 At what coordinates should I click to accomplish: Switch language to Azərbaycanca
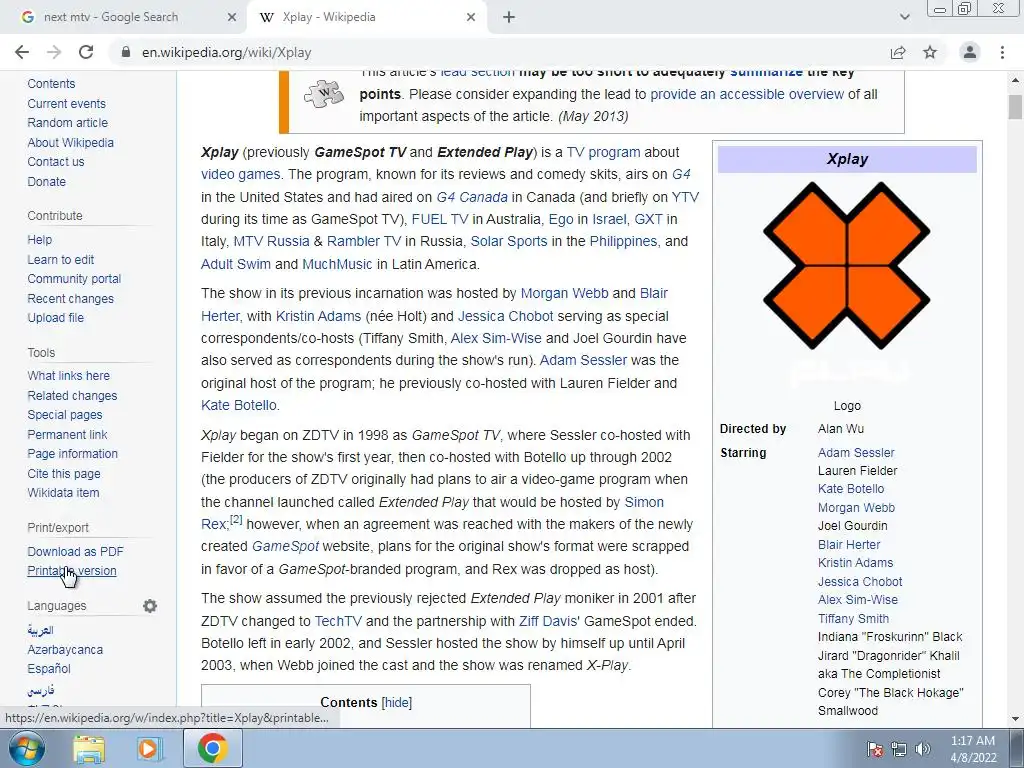click(x=65, y=650)
